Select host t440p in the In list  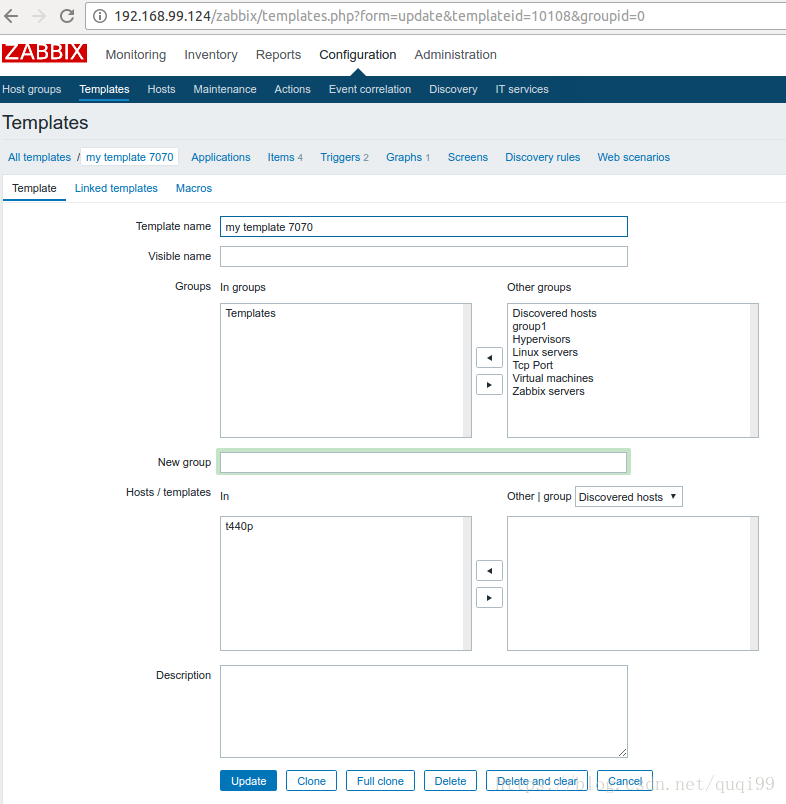click(x=239, y=526)
